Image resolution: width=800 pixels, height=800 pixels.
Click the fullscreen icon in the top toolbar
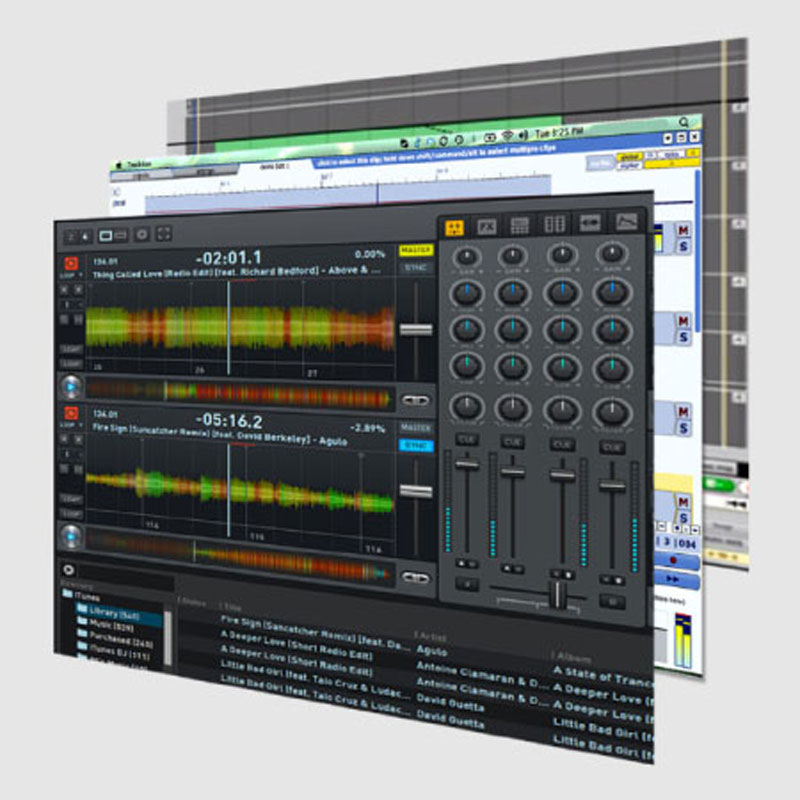point(163,235)
